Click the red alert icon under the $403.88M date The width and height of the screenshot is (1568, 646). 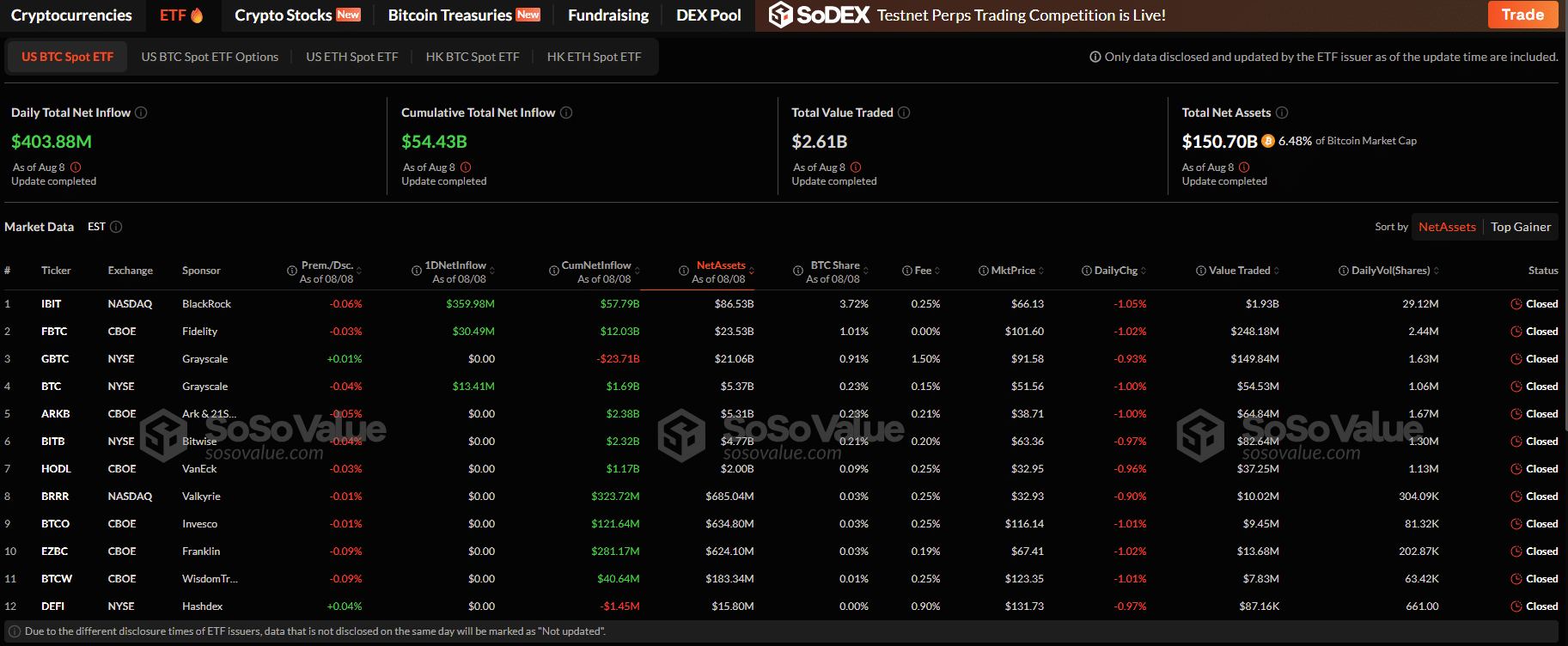click(76, 168)
